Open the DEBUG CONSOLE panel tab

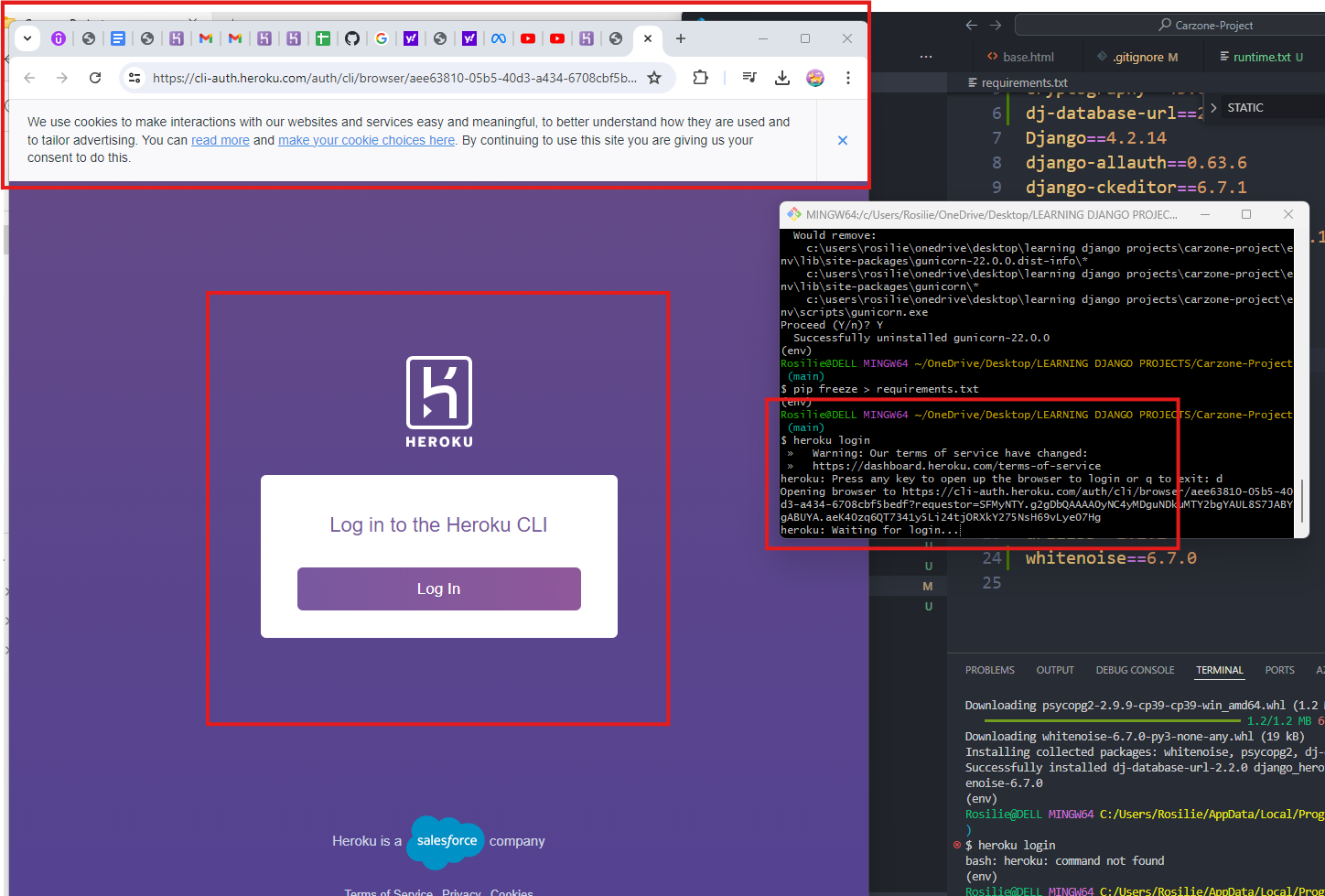(x=1135, y=670)
